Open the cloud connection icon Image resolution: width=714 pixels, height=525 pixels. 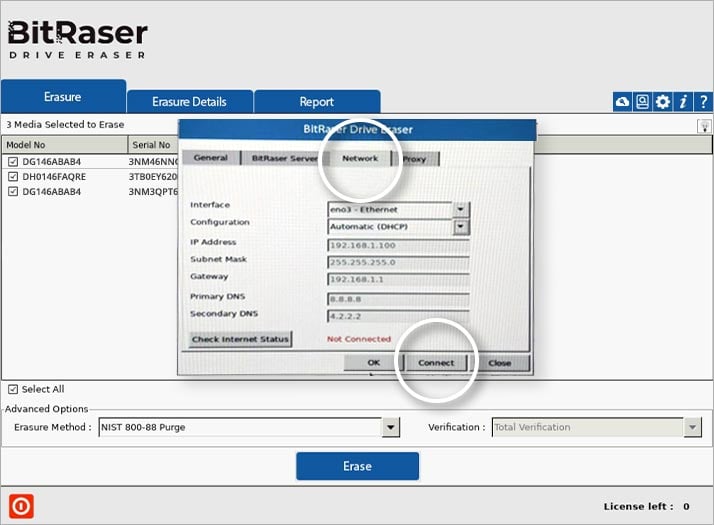(x=622, y=102)
